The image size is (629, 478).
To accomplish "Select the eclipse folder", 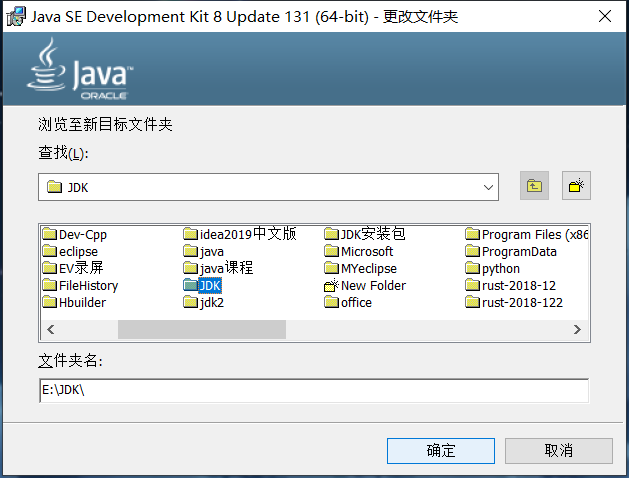I will 71,252.
